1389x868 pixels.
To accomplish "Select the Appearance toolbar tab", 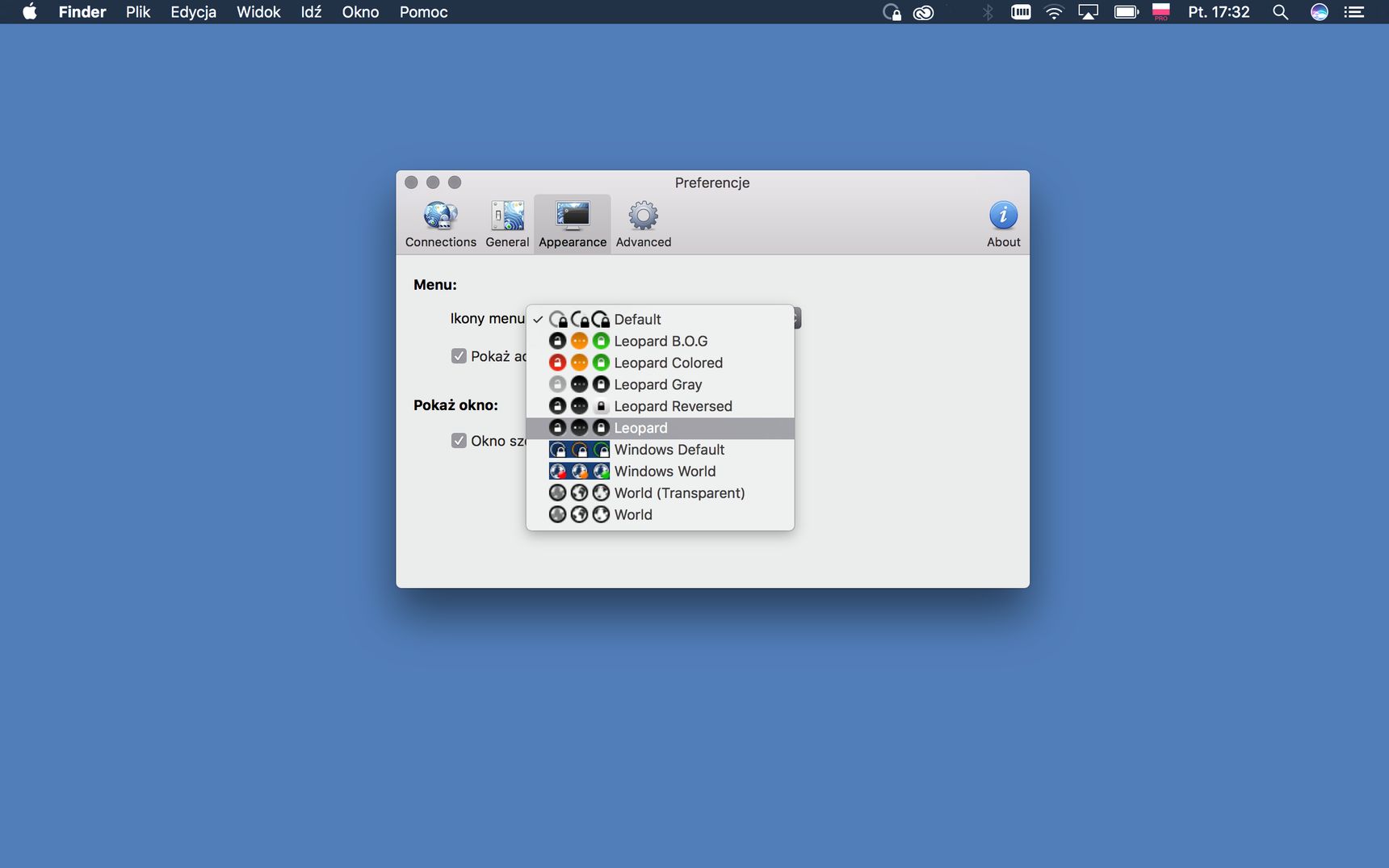I will tap(573, 224).
